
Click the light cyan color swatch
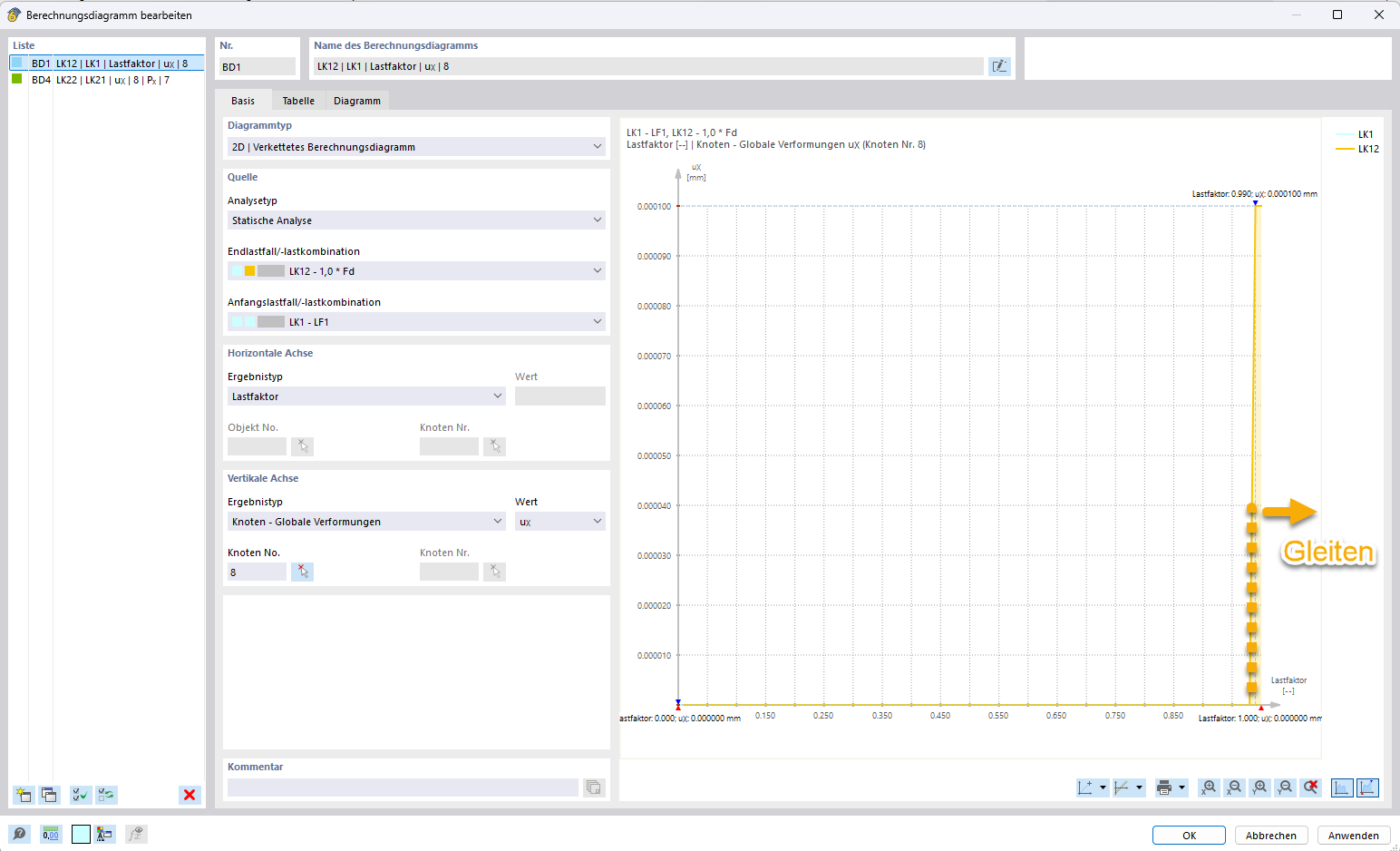tap(81, 834)
